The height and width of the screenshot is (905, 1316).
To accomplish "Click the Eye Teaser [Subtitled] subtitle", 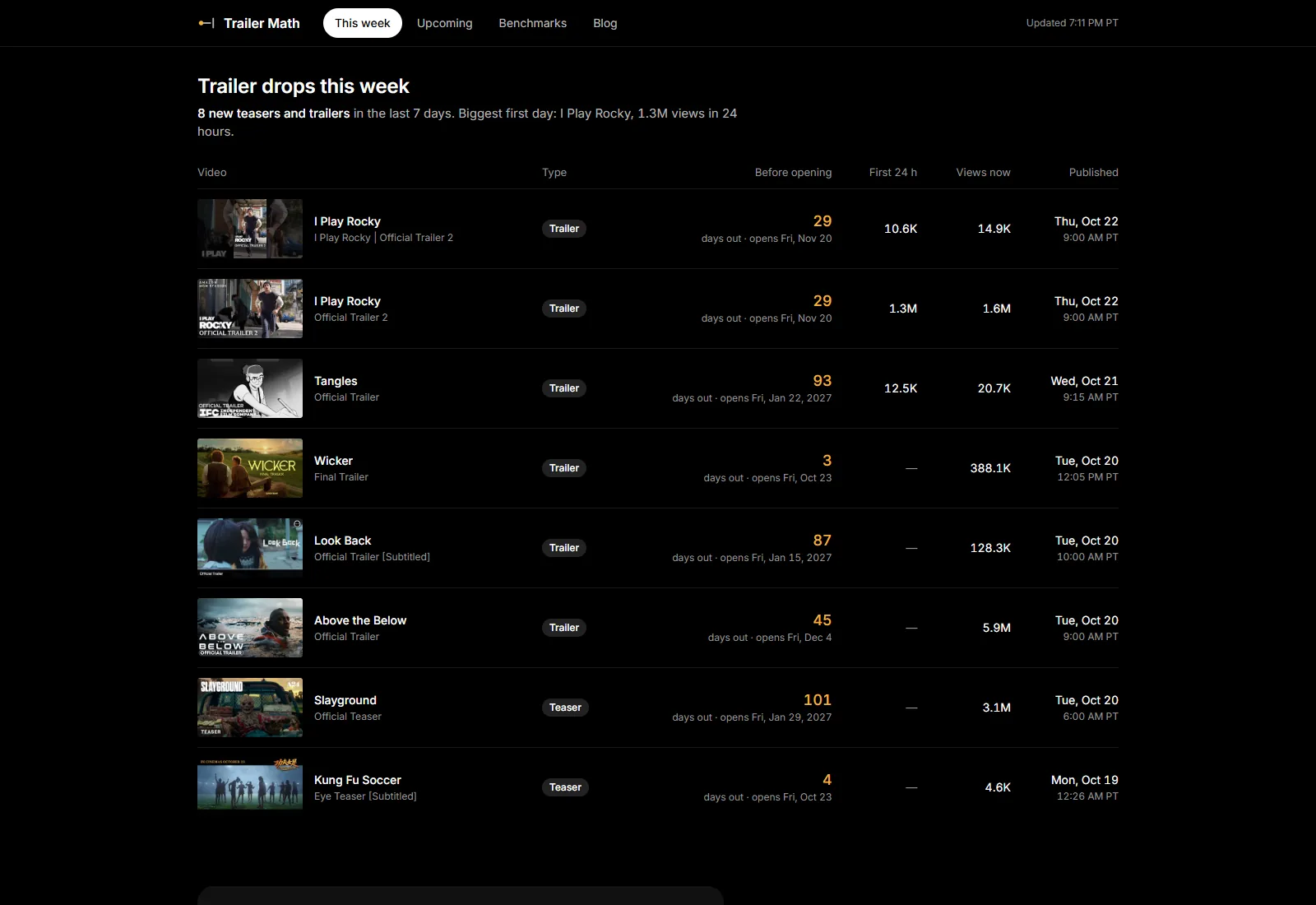I will [x=365, y=796].
